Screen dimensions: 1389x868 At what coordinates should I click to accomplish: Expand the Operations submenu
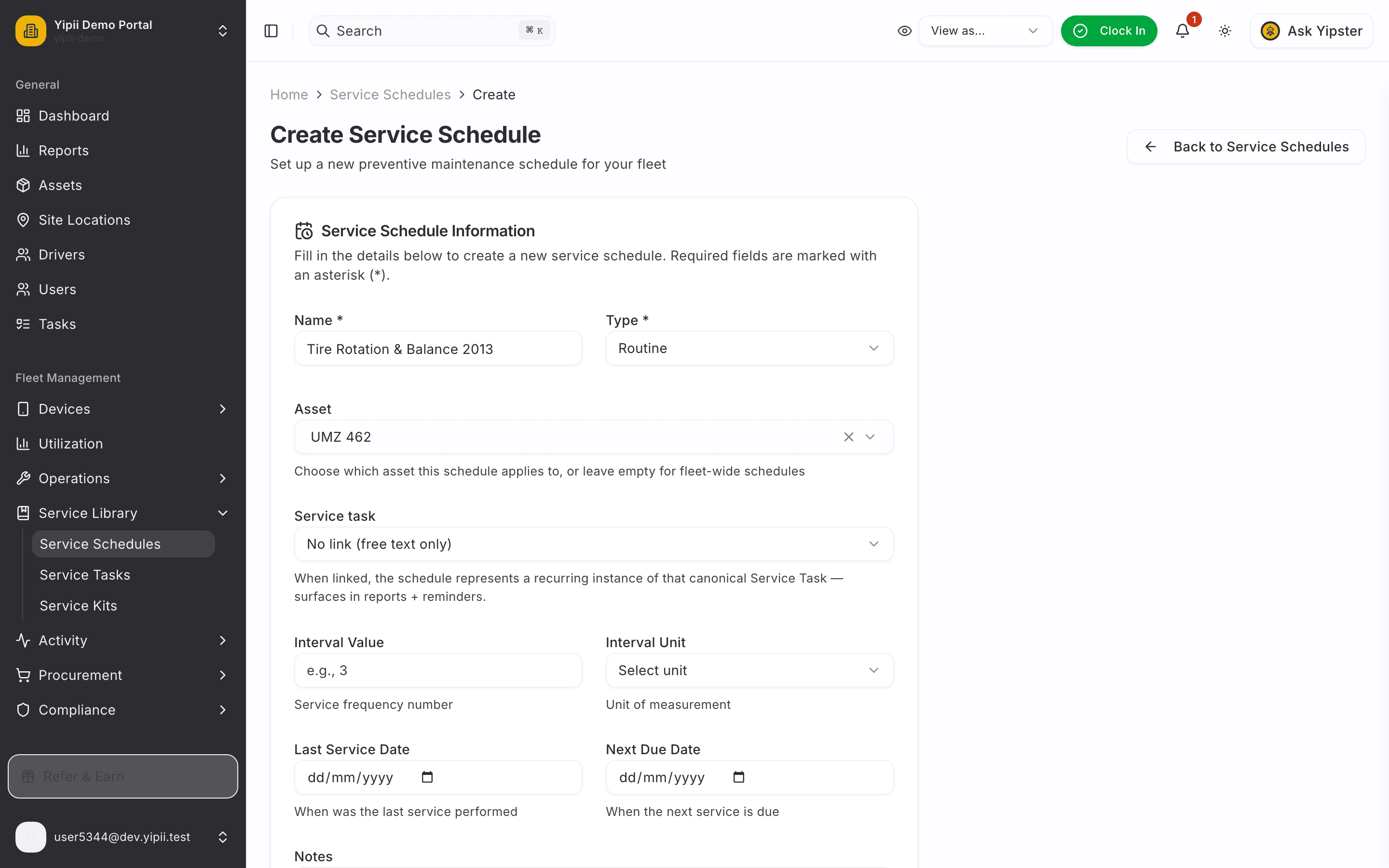click(223, 478)
